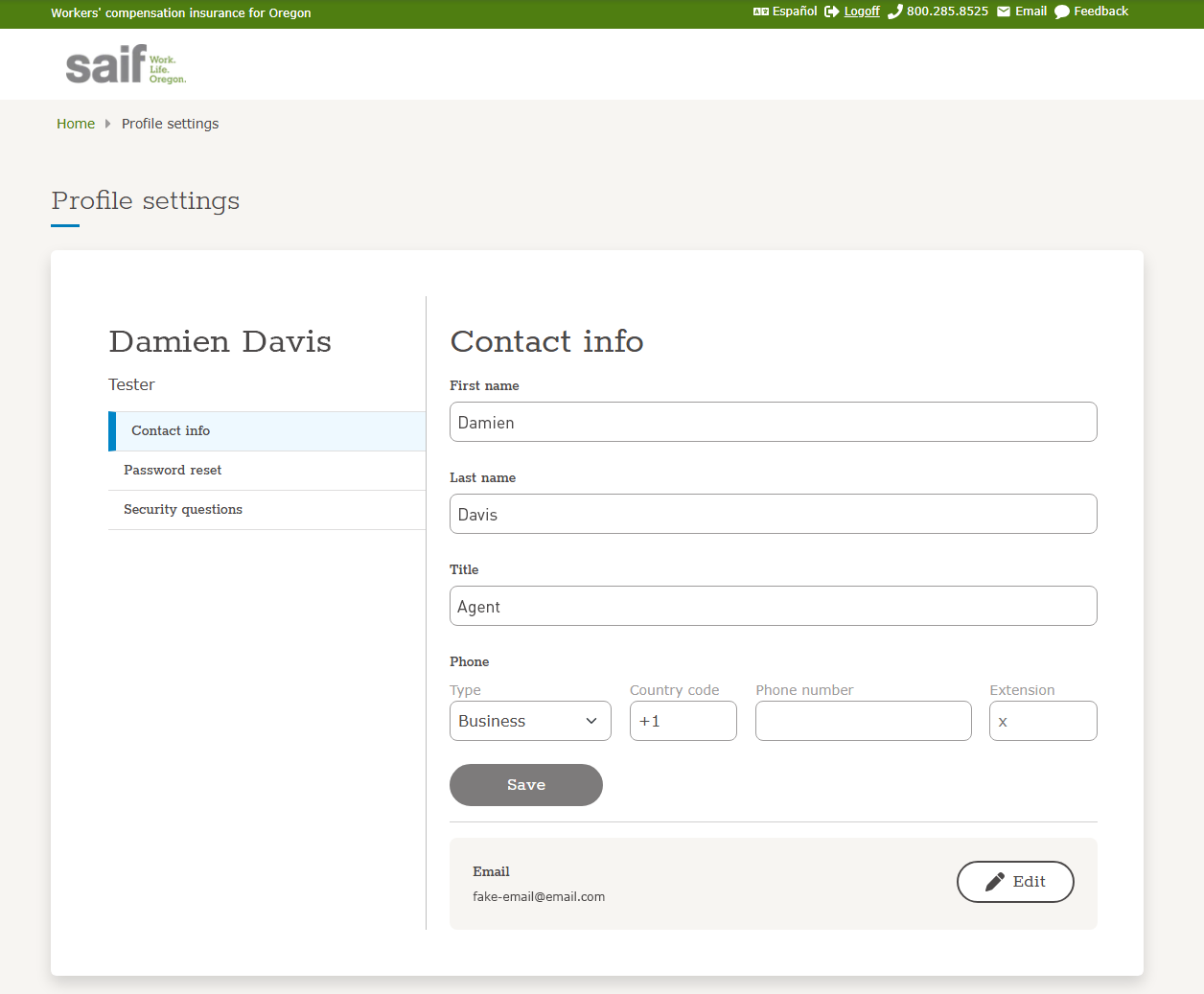The width and height of the screenshot is (1204, 994).
Task: Select the Contact info tab
Action: tap(171, 431)
